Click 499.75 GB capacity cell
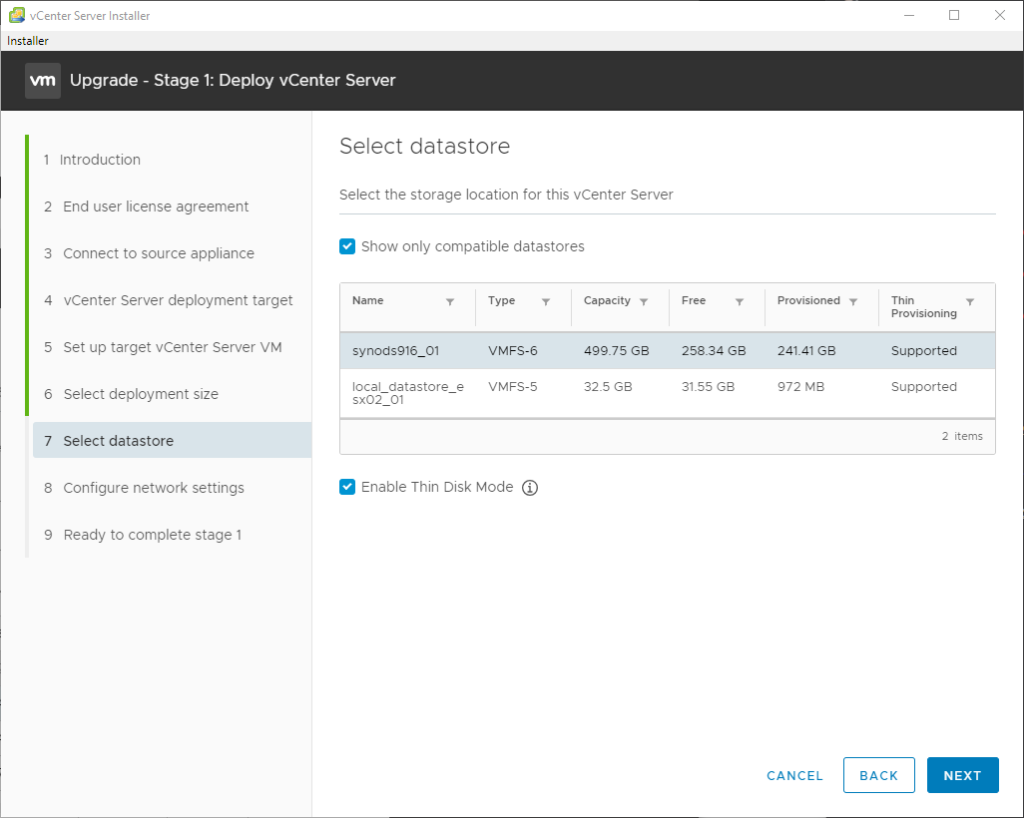Image resolution: width=1024 pixels, height=818 pixels. 616,351
